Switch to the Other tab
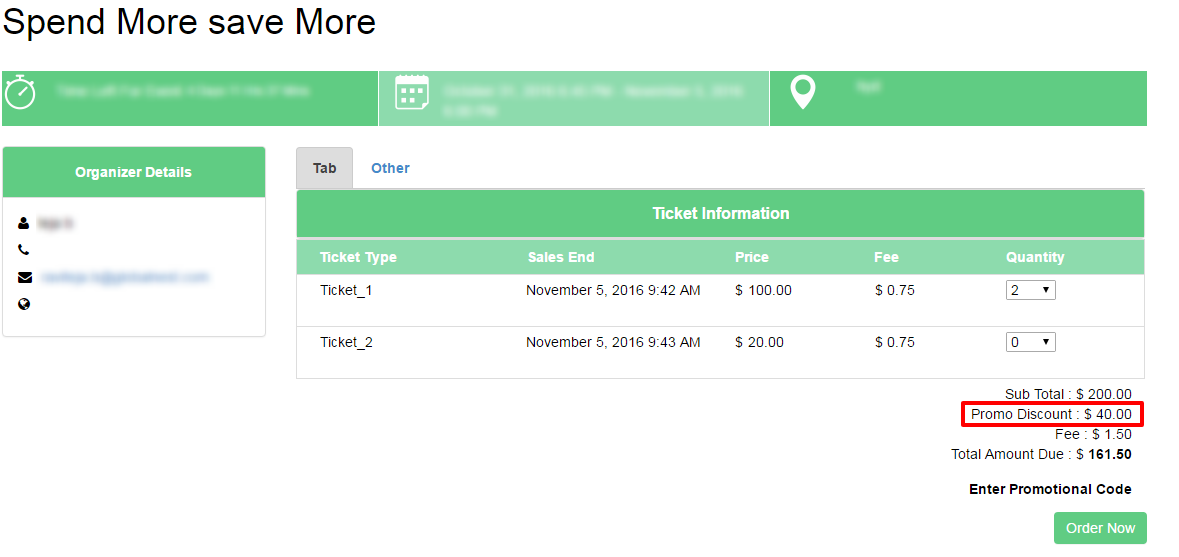 (390, 168)
